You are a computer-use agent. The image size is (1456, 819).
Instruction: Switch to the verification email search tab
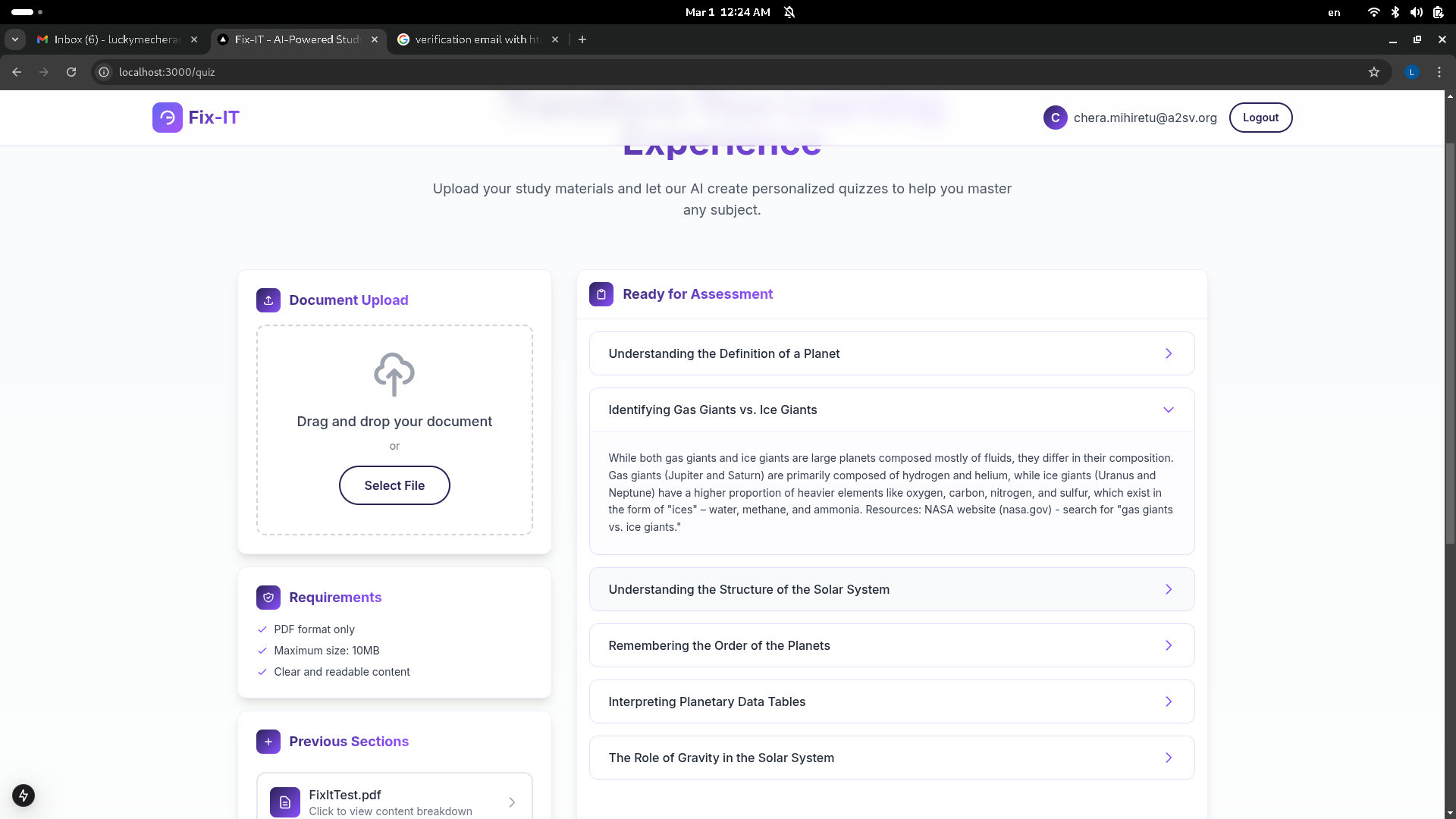(476, 39)
